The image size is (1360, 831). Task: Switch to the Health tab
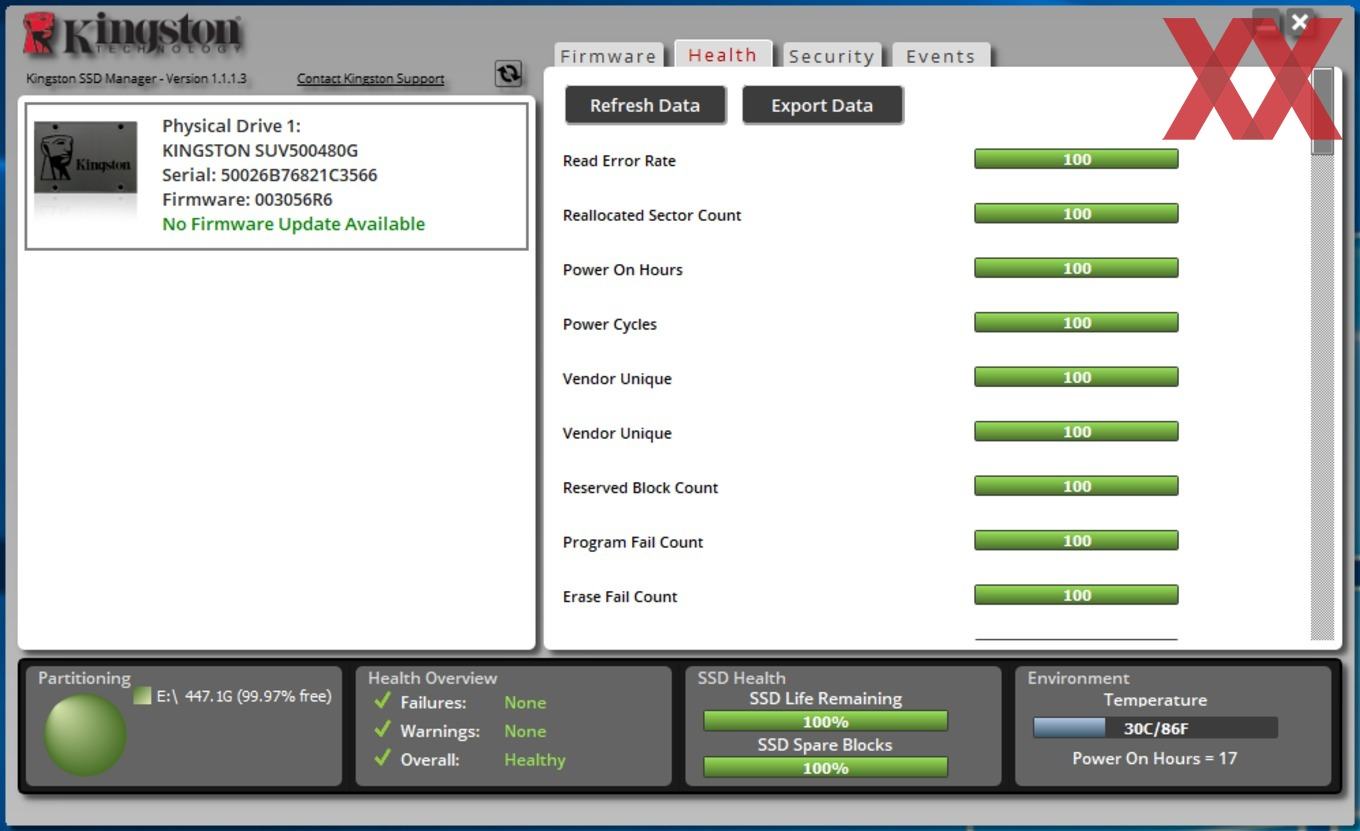click(x=722, y=55)
